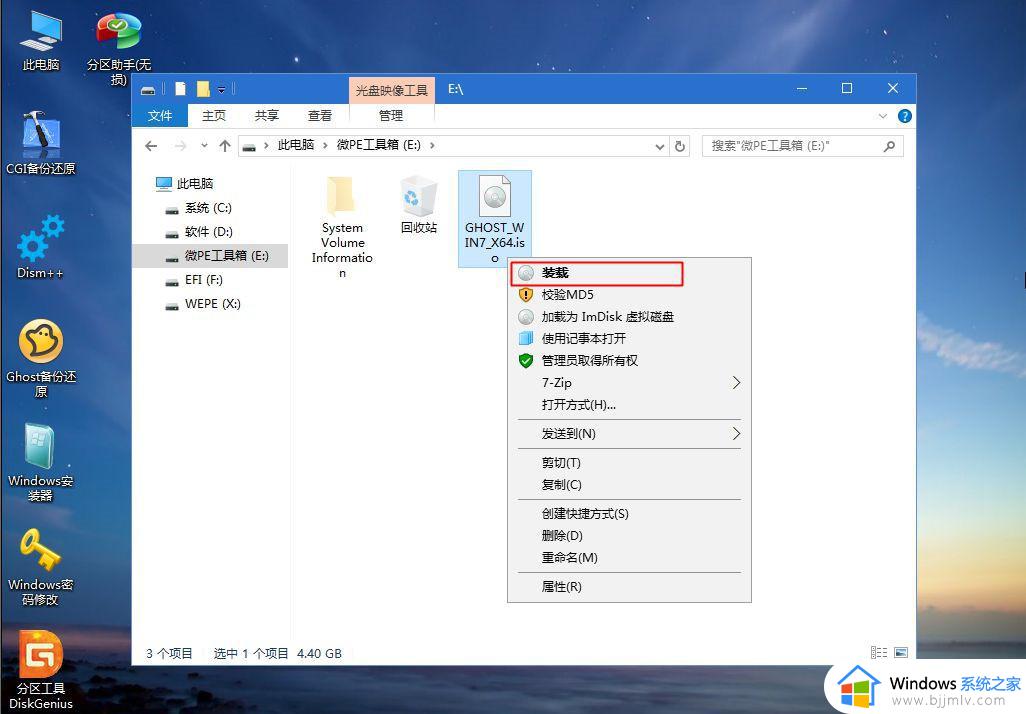This screenshot has height=714, width=1026.
Task: Switch to the 主页 ribbon tab
Action: (213, 116)
